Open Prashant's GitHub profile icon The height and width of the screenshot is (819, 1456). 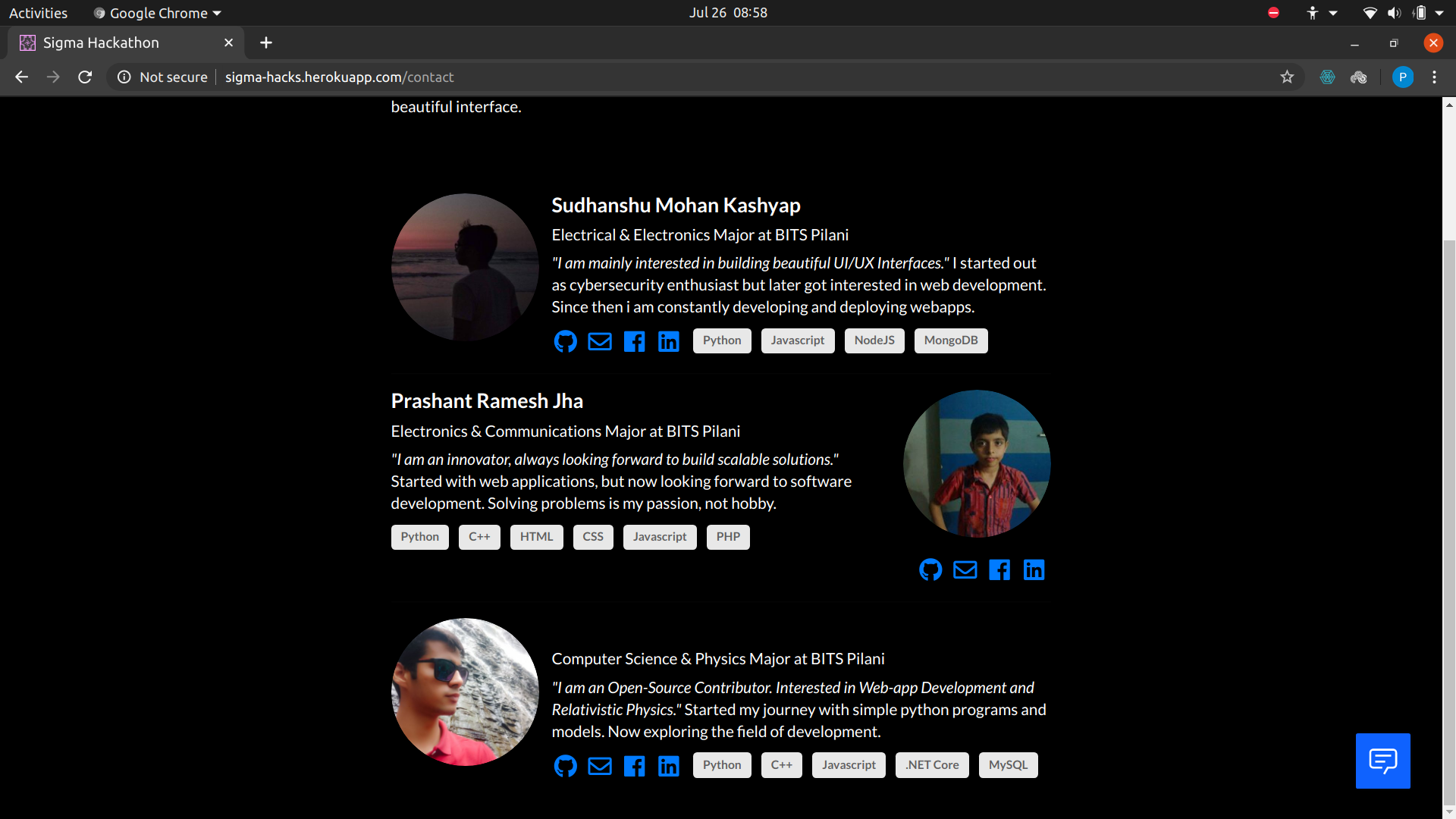pyautogui.click(x=930, y=570)
